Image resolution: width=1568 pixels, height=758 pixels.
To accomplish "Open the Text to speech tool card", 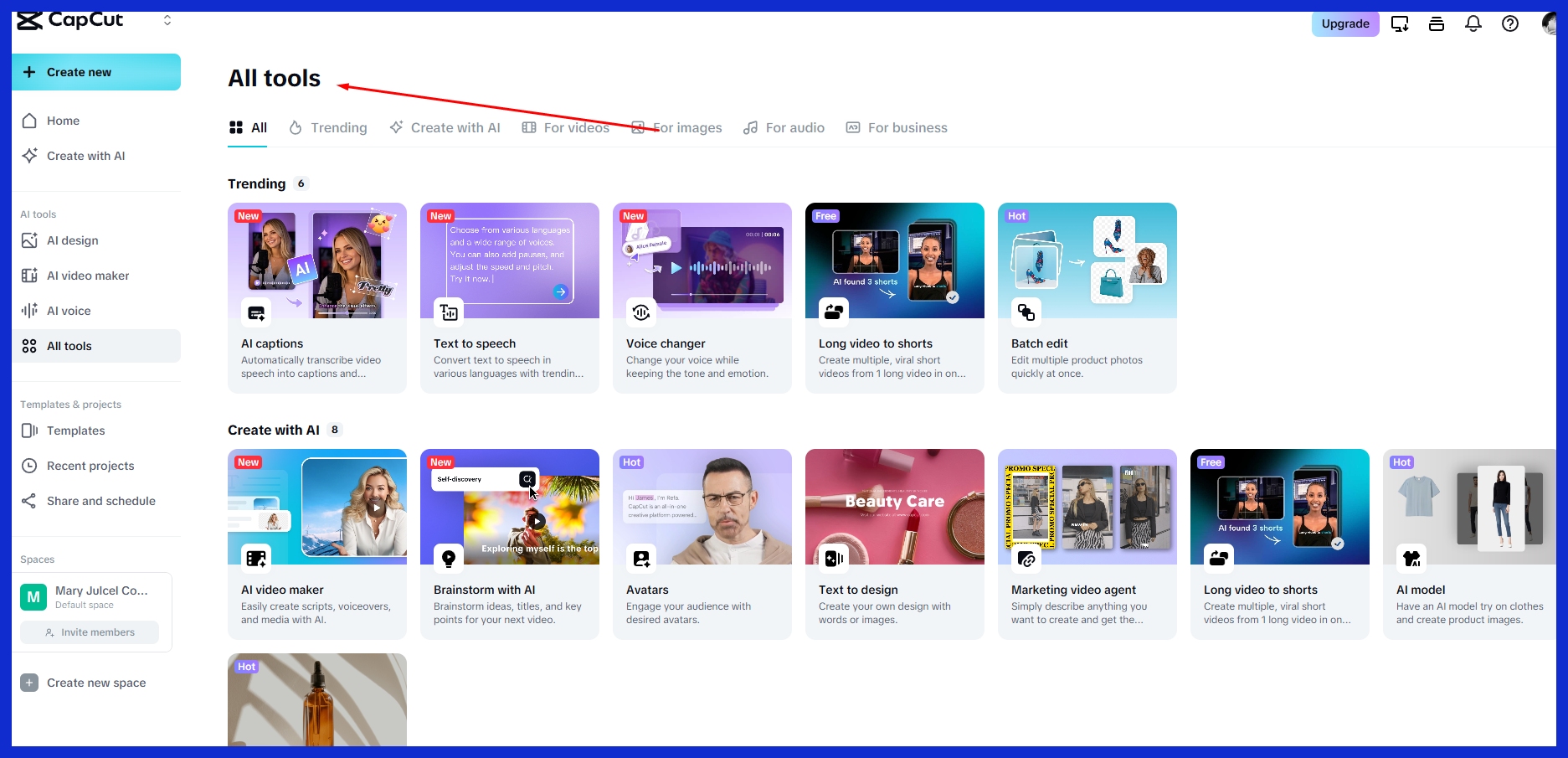I will [509, 297].
